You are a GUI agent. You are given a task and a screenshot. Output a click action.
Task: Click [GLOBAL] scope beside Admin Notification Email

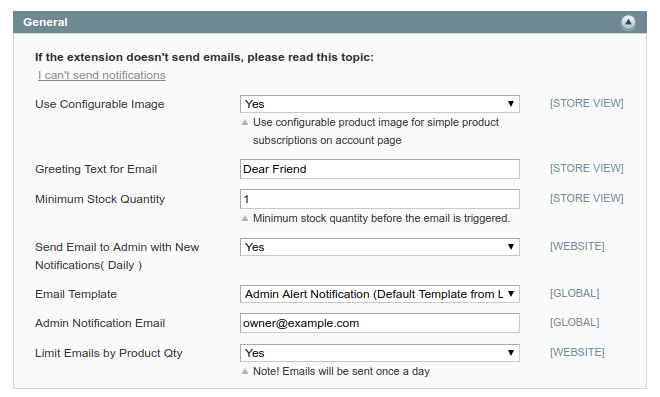click(575, 322)
